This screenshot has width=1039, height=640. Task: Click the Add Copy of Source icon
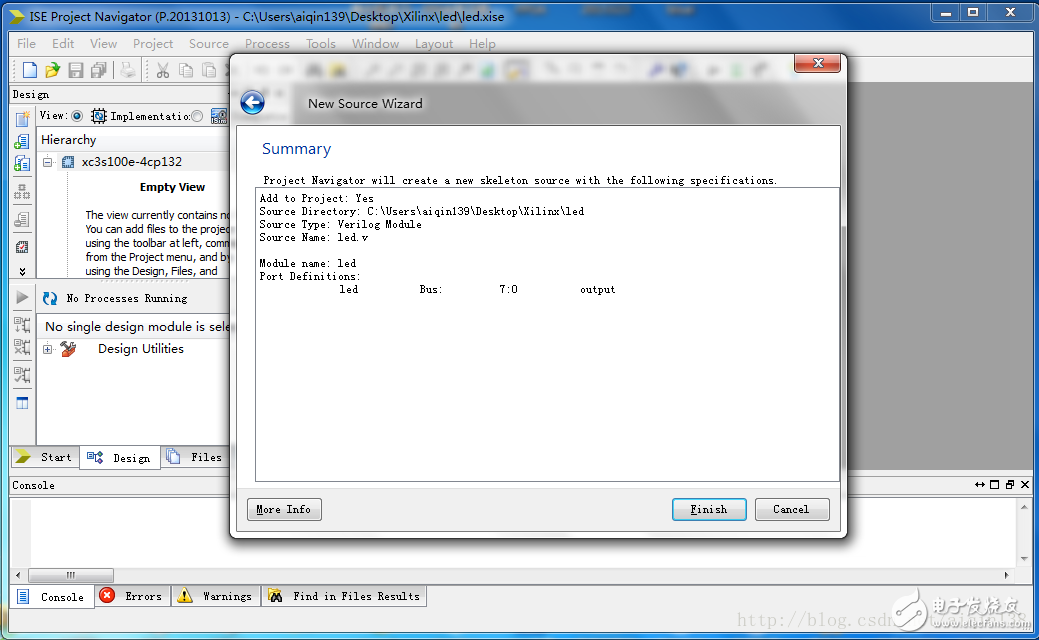coord(22,163)
